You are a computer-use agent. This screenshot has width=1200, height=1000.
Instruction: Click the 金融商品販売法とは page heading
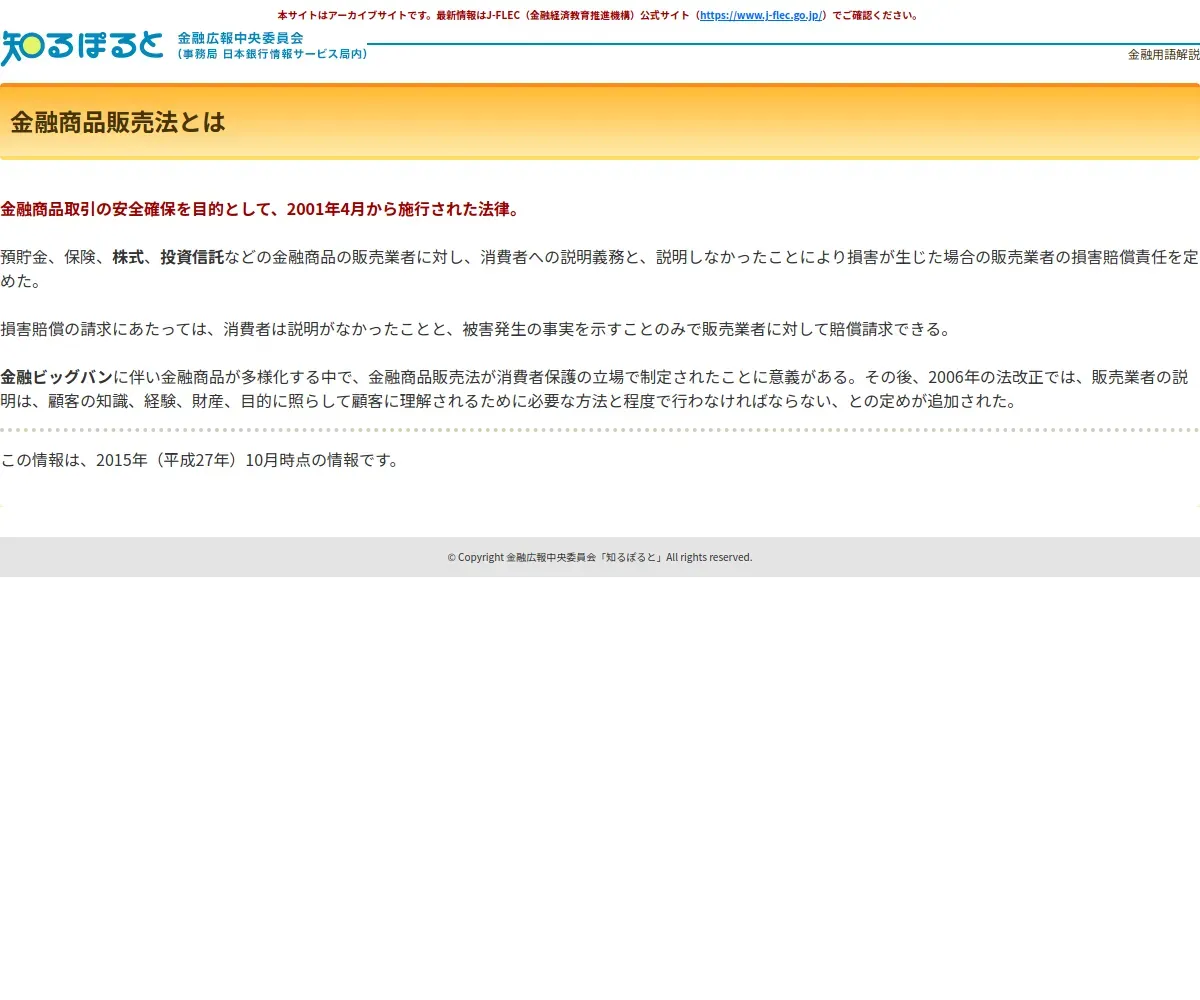[x=118, y=122]
